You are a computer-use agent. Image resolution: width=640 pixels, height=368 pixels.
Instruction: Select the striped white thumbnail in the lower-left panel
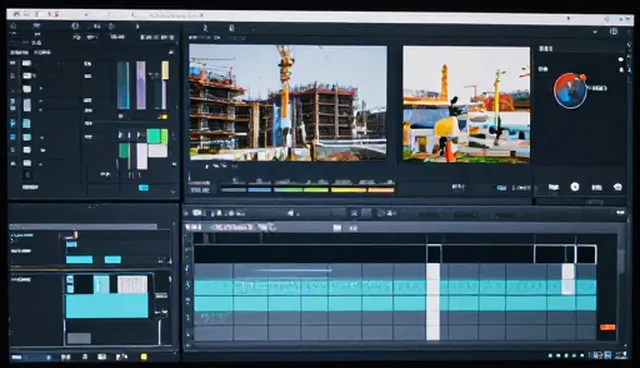tap(132, 284)
